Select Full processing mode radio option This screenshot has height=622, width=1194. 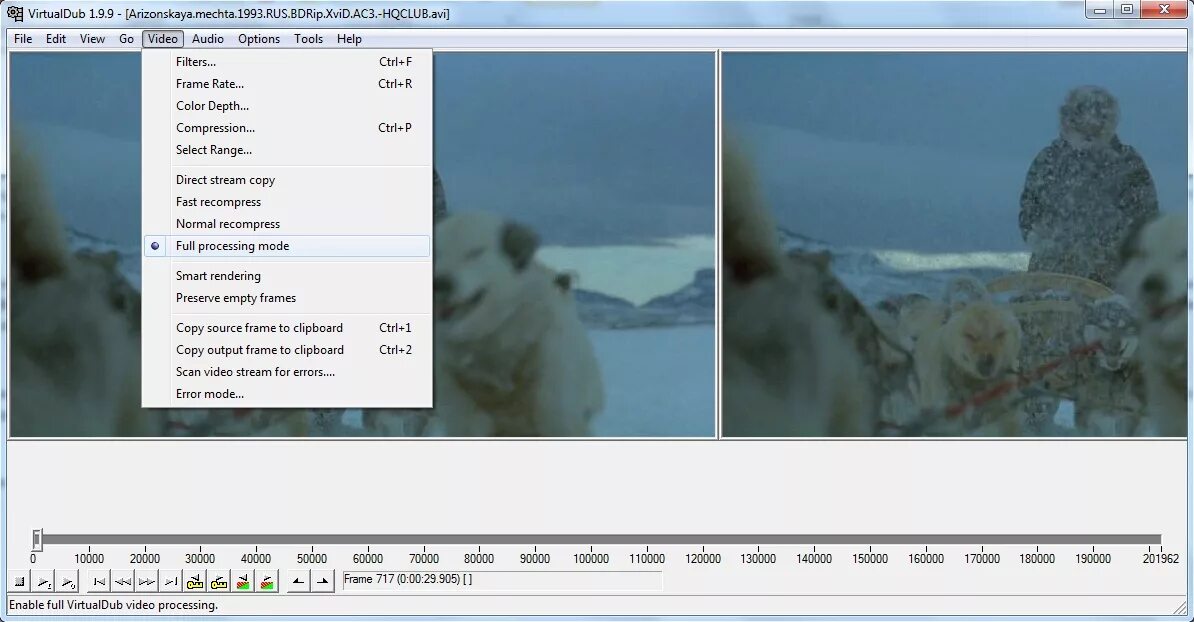point(286,246)
